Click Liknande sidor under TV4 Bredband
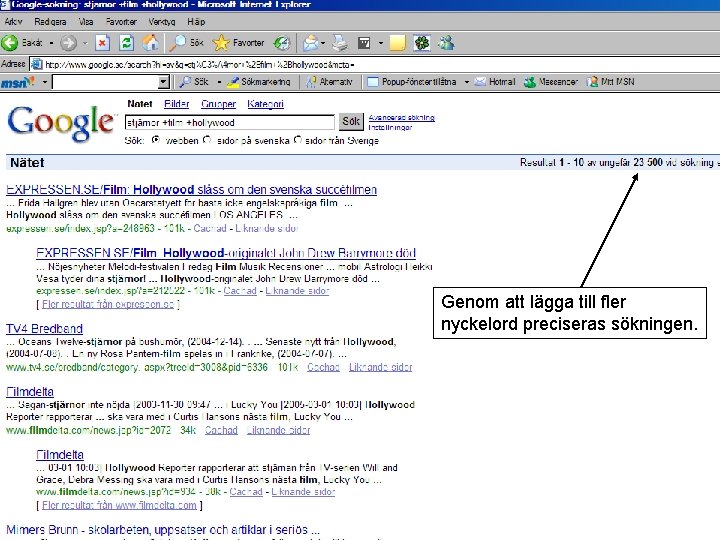Image resolution: width=720 pixels, height=540 pixels. point(380,367)
